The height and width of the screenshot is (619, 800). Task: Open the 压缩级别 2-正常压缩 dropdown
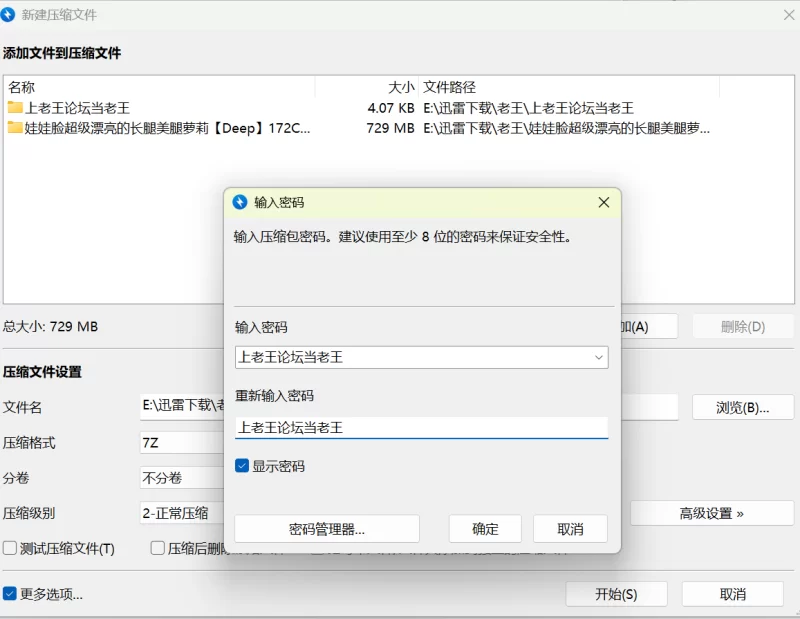tap(182, 513)
